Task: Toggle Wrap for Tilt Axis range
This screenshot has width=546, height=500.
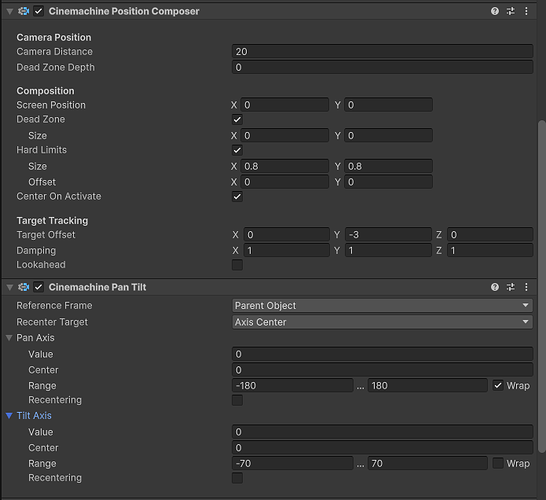Action: 498,463
